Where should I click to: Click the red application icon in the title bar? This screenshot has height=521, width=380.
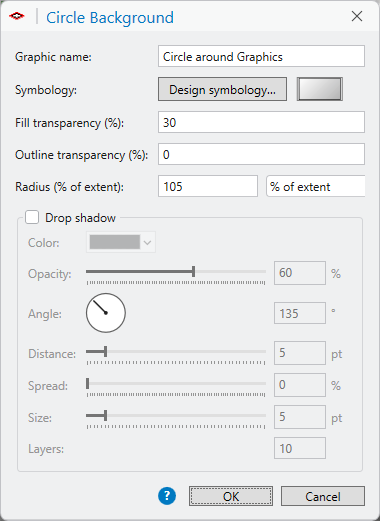pos(17,16)
